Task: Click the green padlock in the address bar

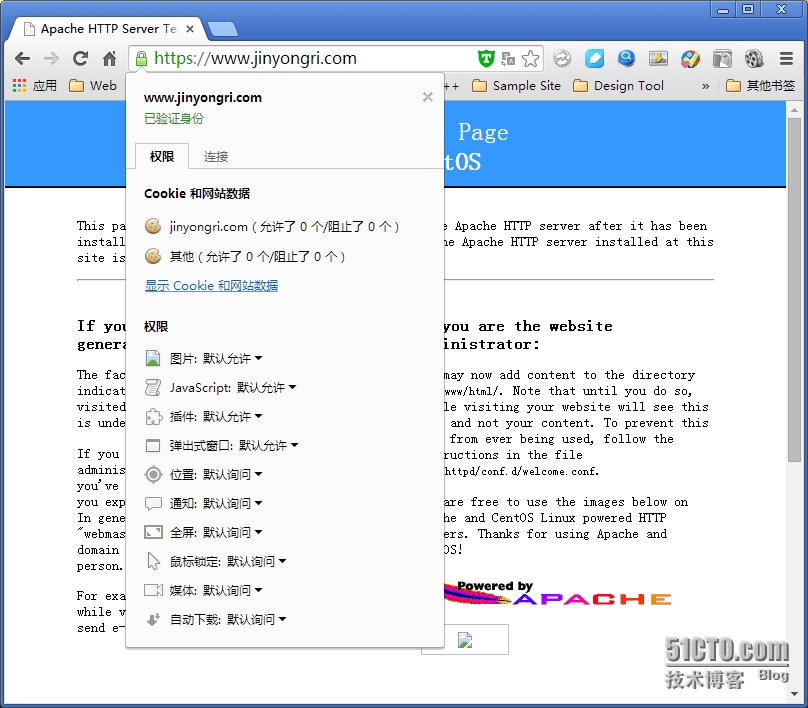Action: pos(141,59)
